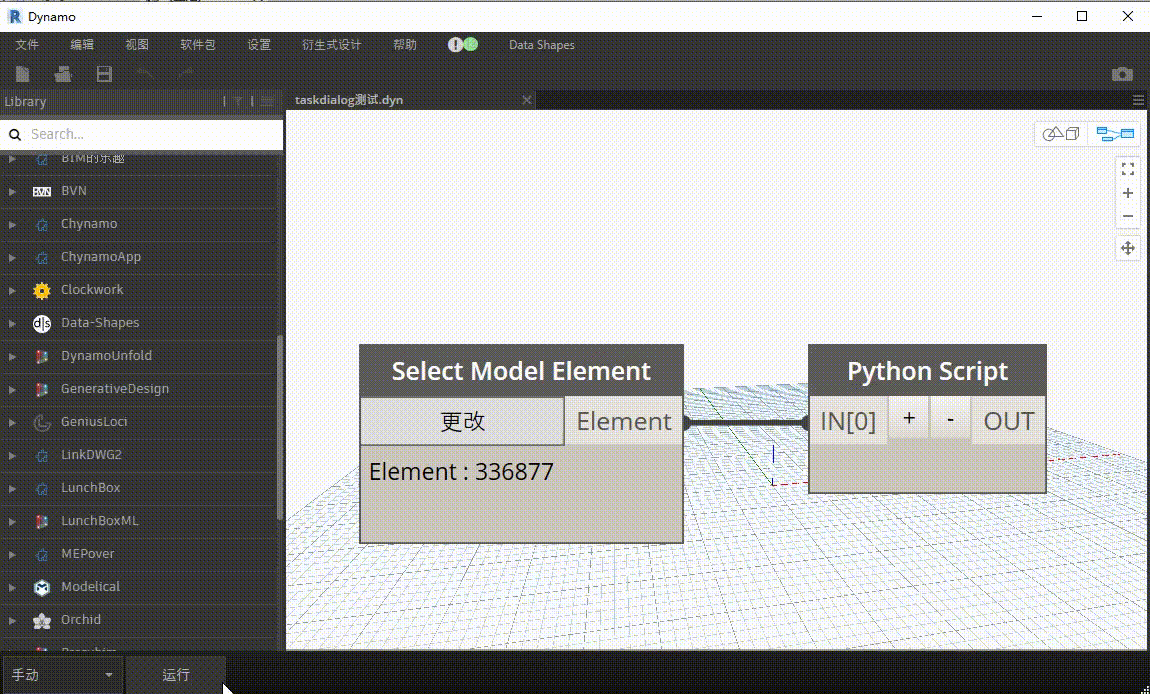Expand the Clockwork library category

tap(12, 290)
